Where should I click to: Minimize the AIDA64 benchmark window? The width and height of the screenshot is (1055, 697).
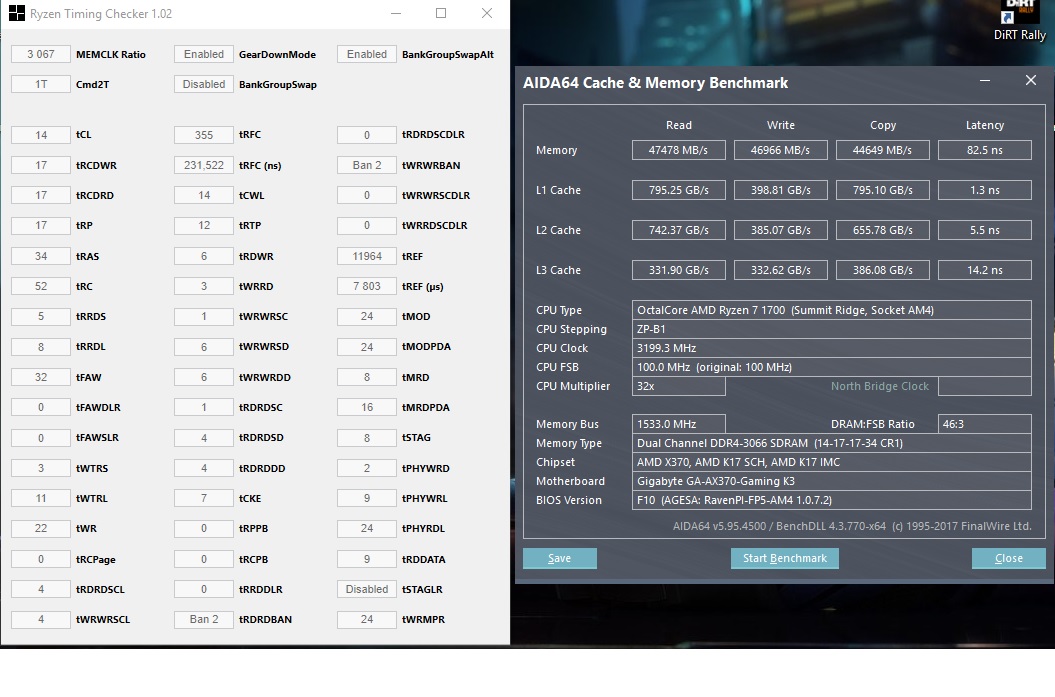[x=984, y=81]
